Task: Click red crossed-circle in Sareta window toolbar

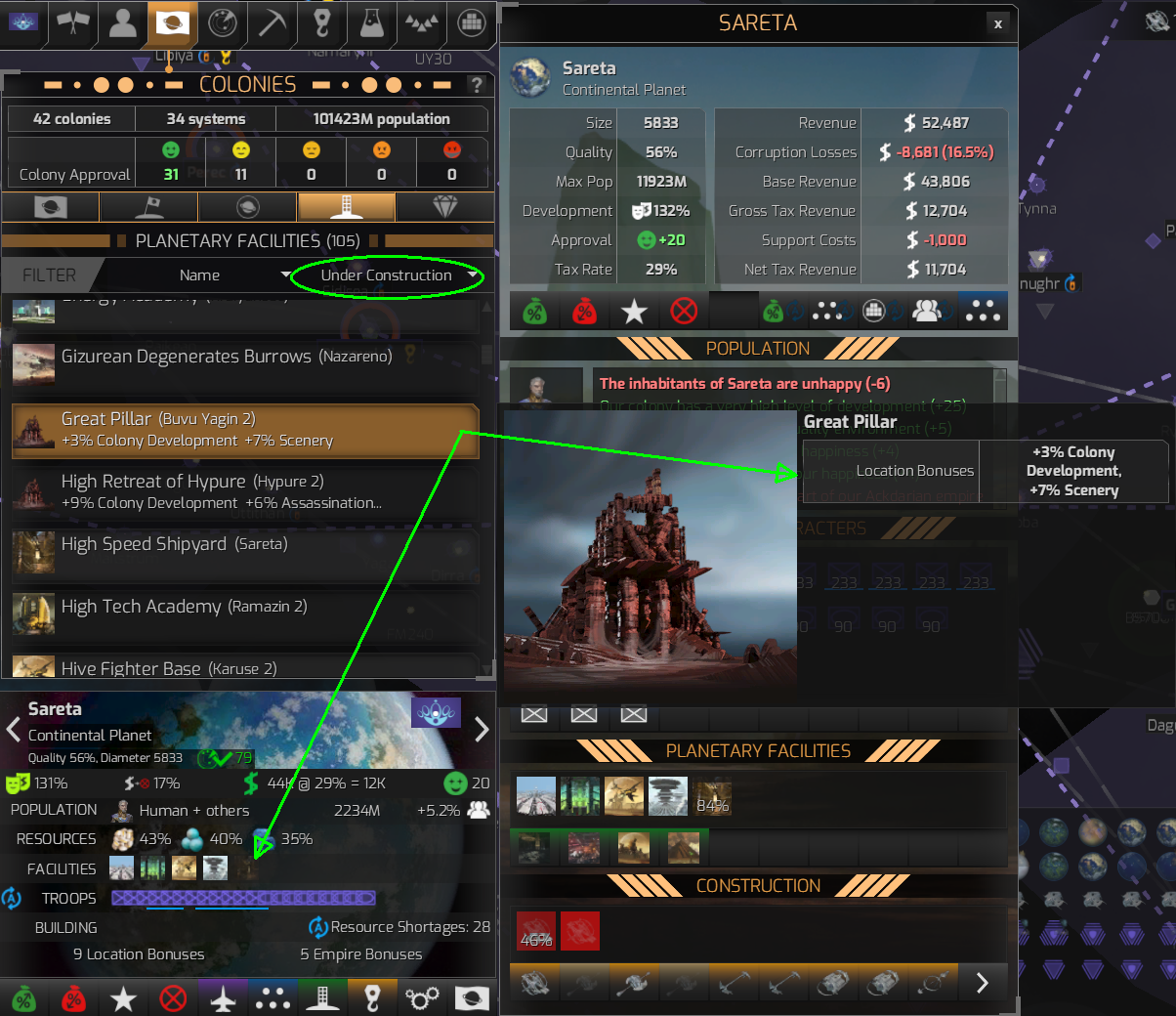Action: [x=684, y=312]
